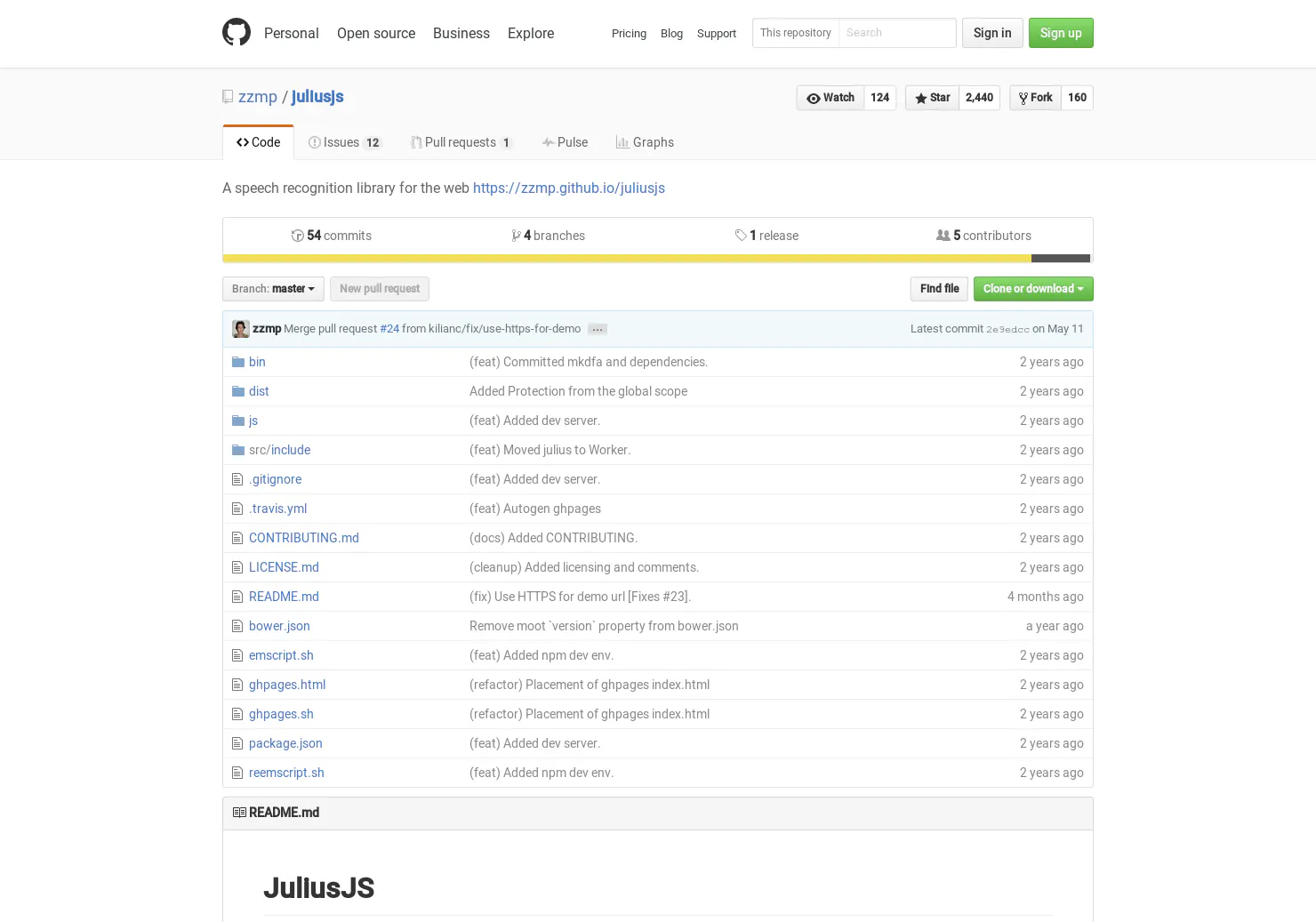1316x922 pixels.
Task: Click zzmp's avatar in latest commit row
Action: [241, 329]
